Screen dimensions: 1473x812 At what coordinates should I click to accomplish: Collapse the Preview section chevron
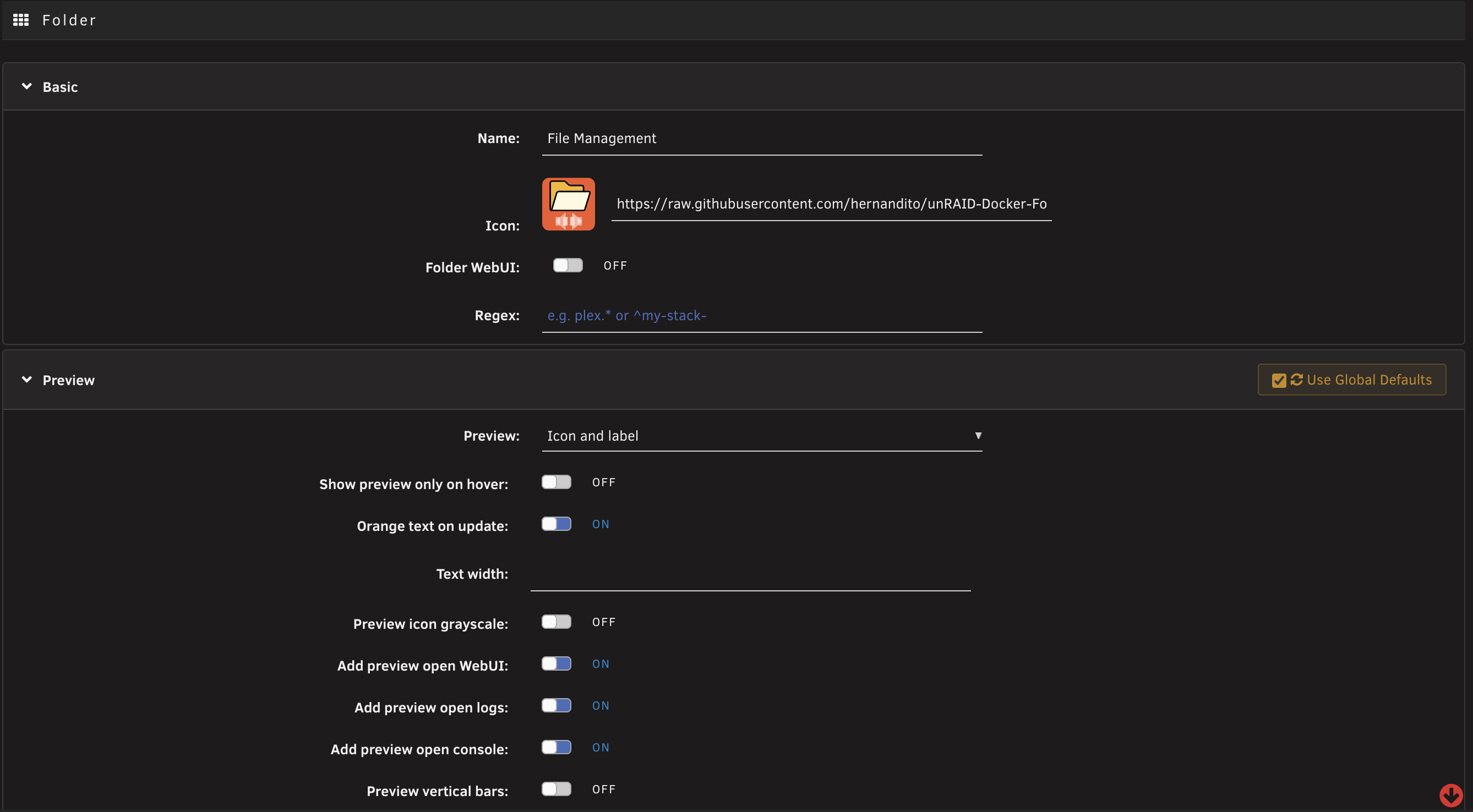(26, 380)
